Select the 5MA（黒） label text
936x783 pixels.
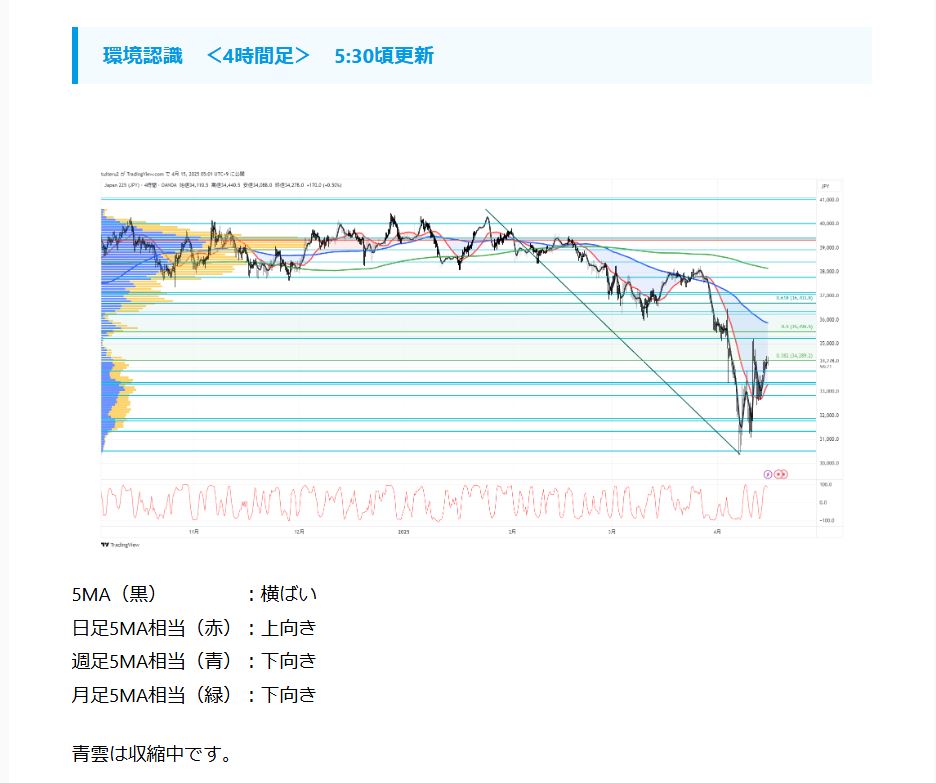[x=114, y=594]
